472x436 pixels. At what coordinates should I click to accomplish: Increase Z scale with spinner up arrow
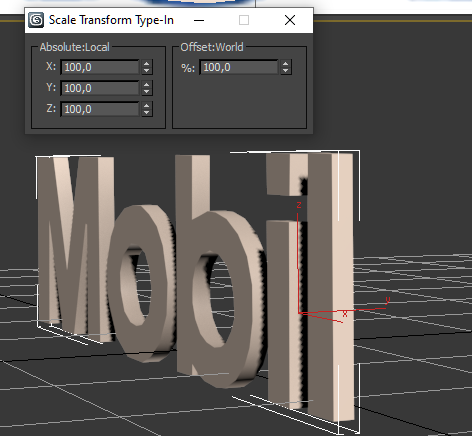[147, 105]
